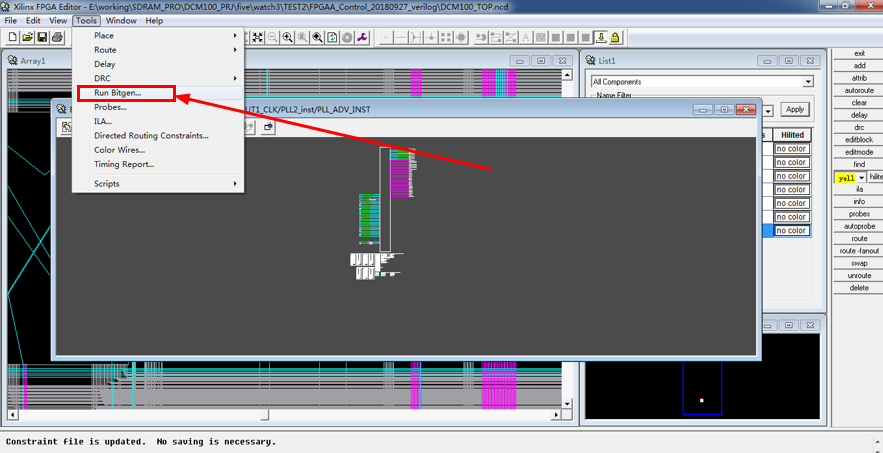The height and width of the screenshot is (453, 883).
Task: Click the greyed letter A text icon
Action: [526, 38]
